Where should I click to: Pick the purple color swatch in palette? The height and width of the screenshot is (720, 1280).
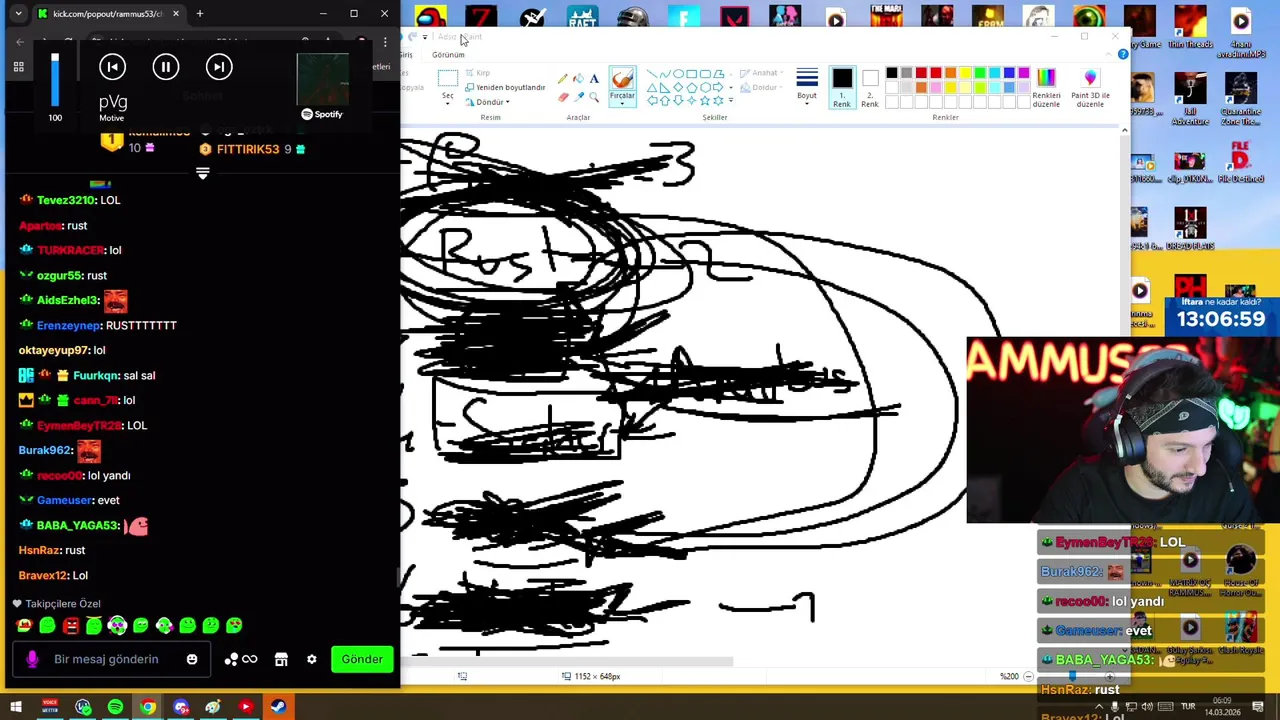1023,73
